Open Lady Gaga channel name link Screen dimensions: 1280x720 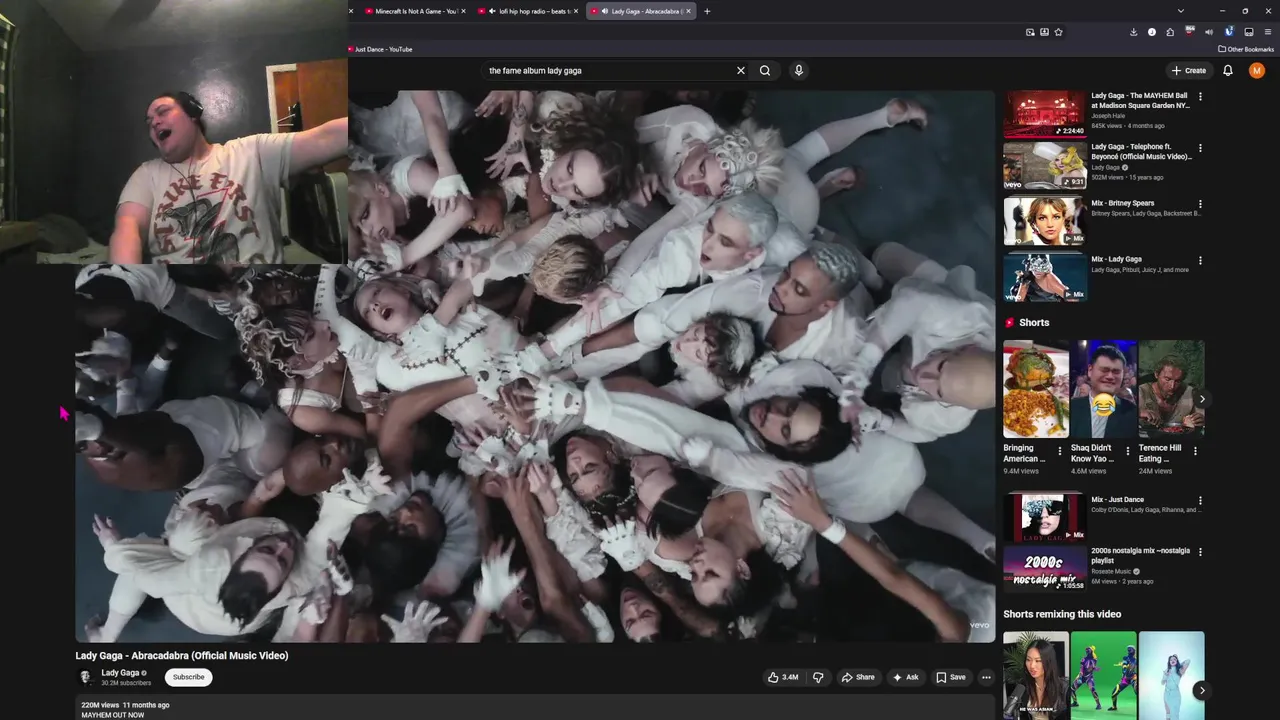120,673
